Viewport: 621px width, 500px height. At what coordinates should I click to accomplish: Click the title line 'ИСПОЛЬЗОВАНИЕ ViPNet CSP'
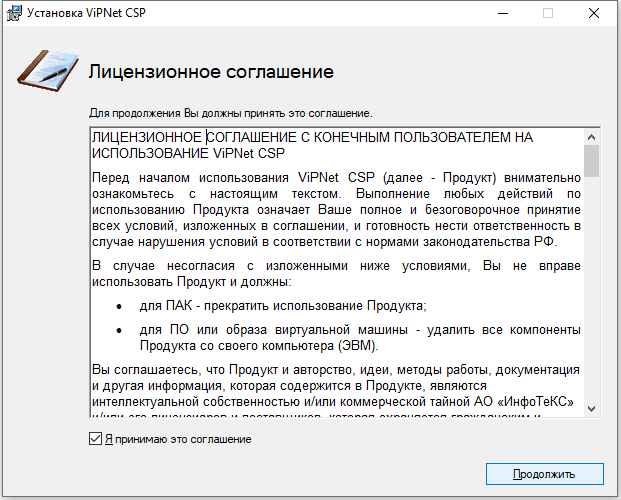tap(189, 153)
